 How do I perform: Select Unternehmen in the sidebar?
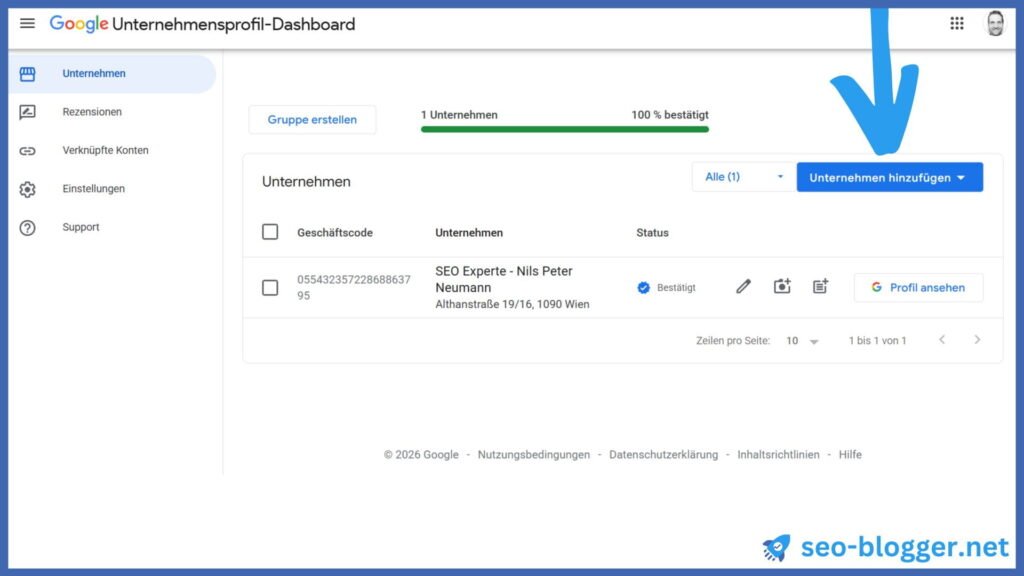point(112,74)
